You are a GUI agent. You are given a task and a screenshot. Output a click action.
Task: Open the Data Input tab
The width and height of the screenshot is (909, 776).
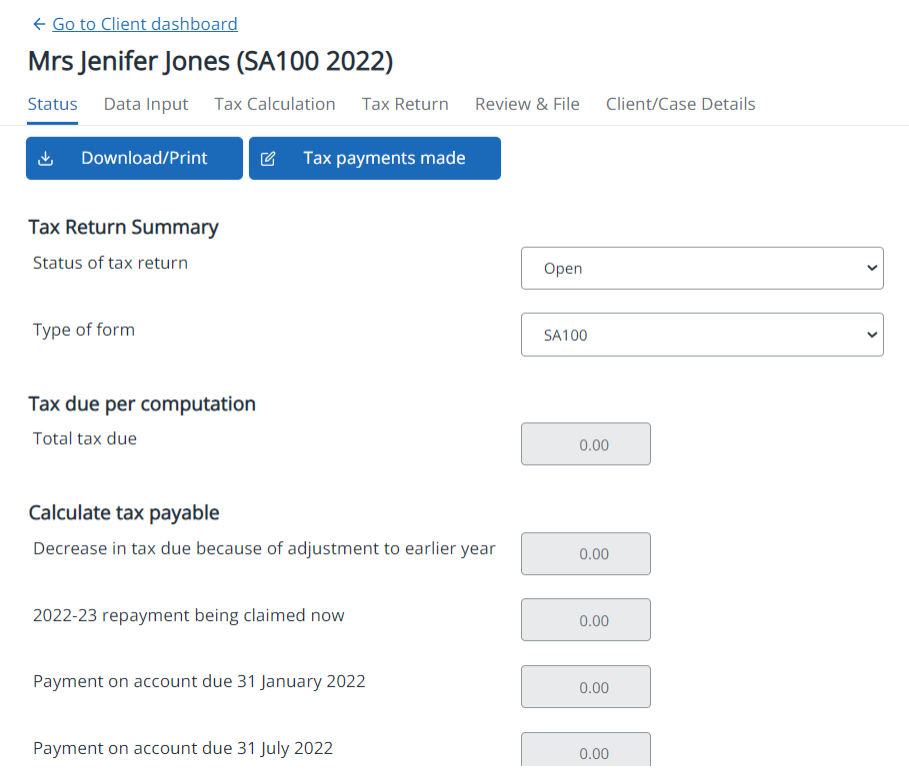pyautogui.click(x=146, y=104)
